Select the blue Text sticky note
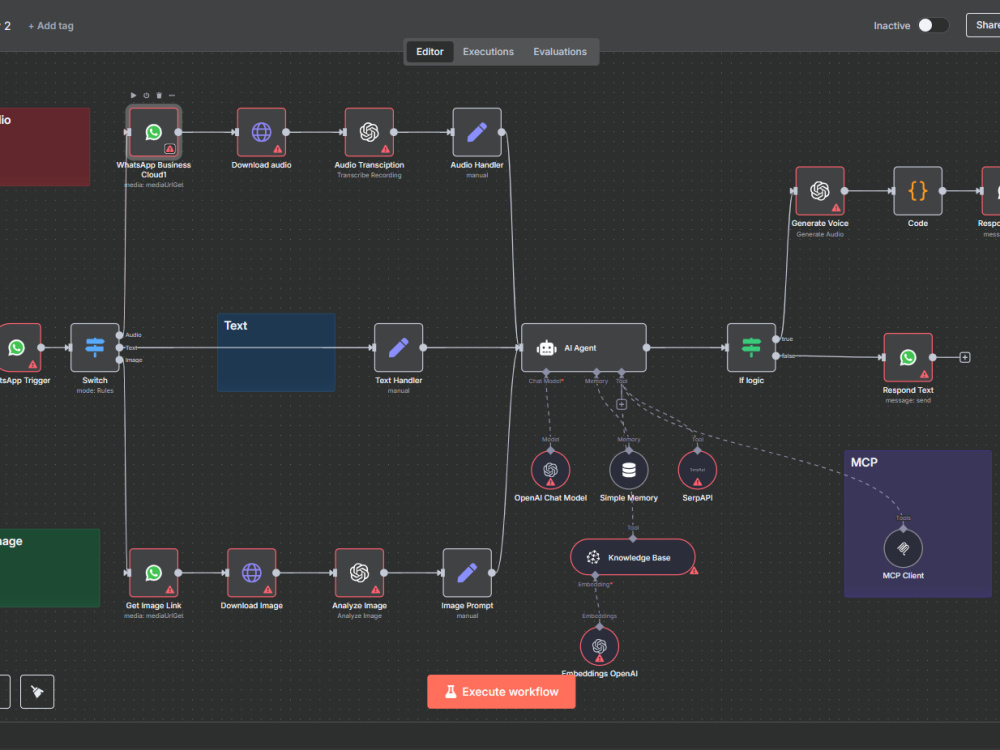Viewport: 1000px width, 750px height. click(276, 352)
